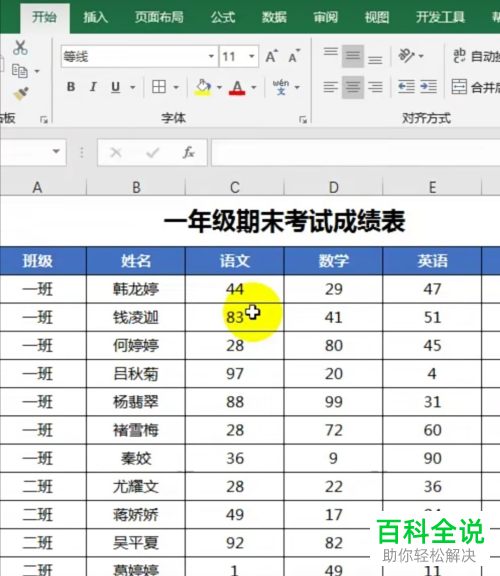Toggle Underline formatting

pos(116,87)
